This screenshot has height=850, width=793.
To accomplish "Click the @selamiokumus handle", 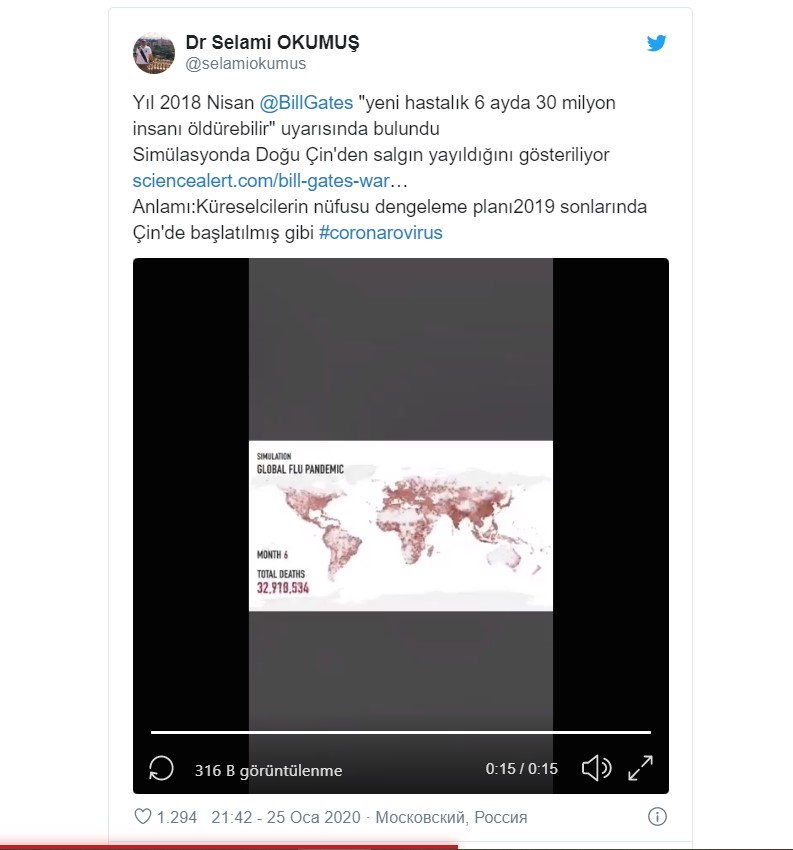I will tap(246, 63).
